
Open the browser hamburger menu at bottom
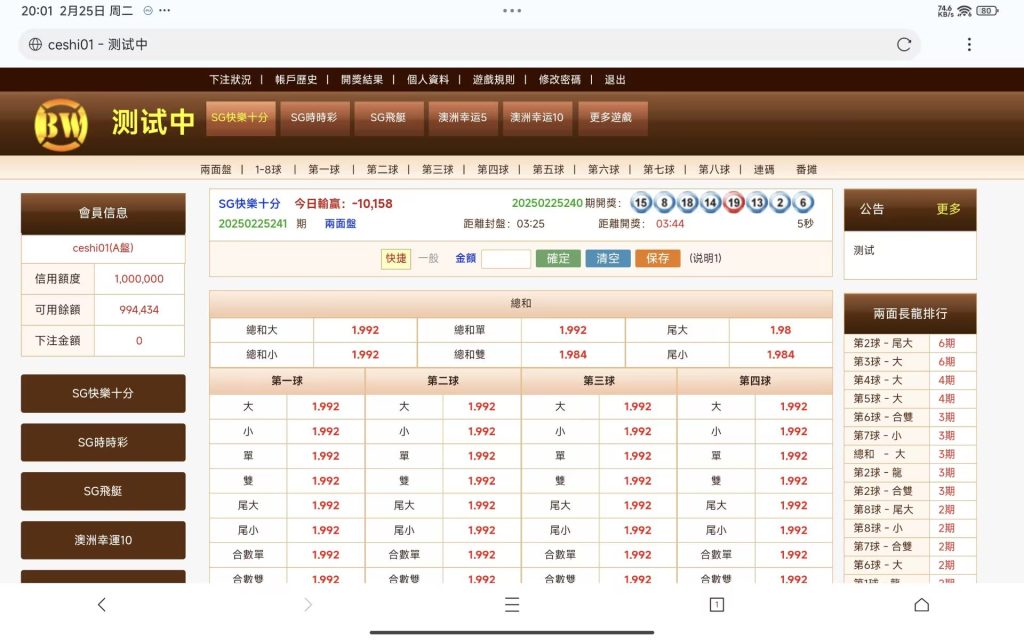tap(512, 605)
